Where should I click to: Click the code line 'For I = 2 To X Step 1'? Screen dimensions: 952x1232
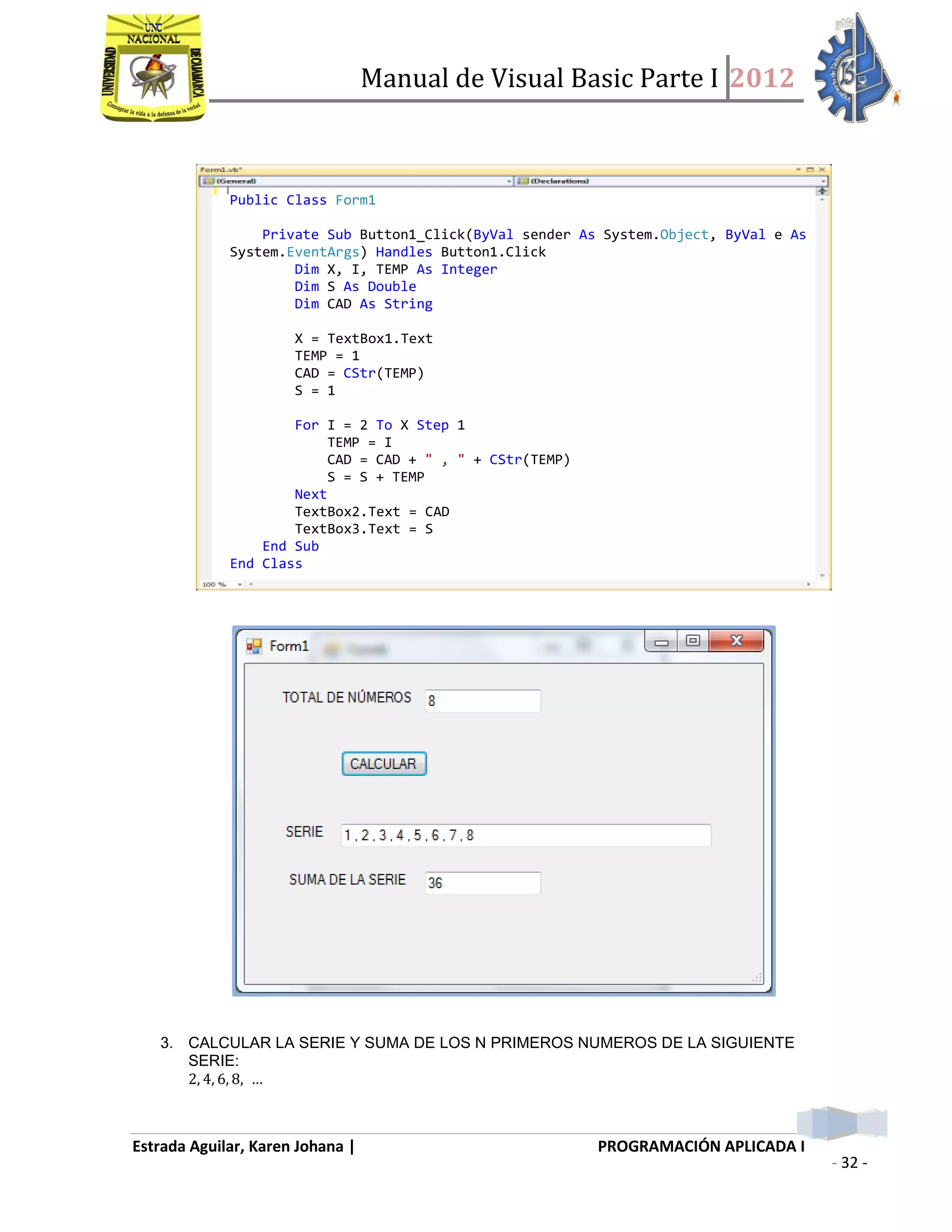380,425
